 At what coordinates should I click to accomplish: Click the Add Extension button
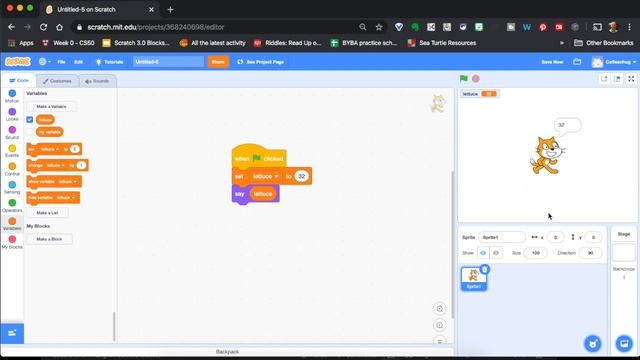[12, 333]
